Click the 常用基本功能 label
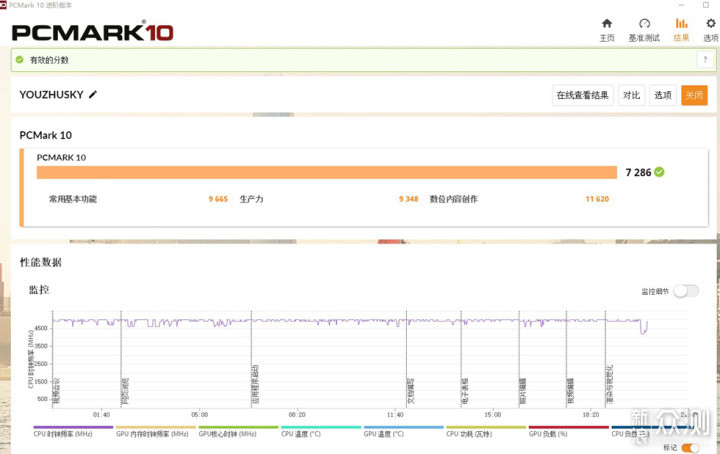Screen dimensions: 720x454 click(x=73, y=199)
